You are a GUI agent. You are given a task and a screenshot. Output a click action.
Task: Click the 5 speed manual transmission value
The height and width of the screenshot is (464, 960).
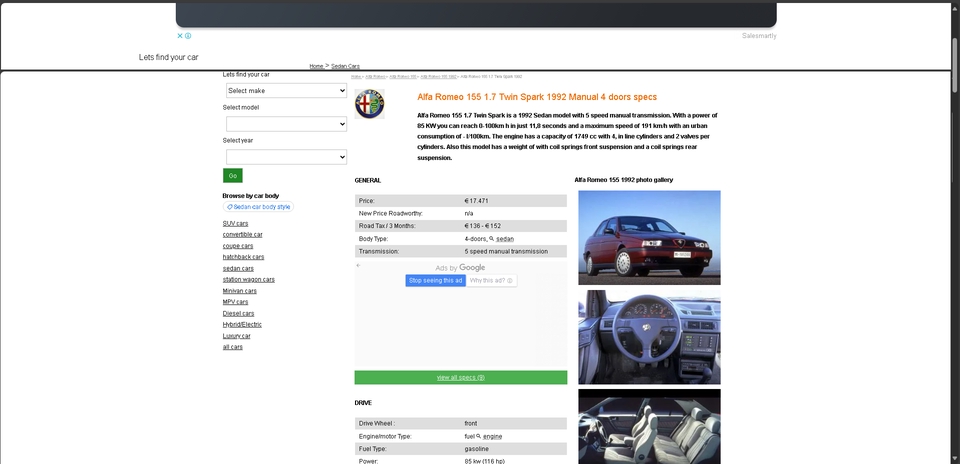pyautogui.click(x=506, y=252)
